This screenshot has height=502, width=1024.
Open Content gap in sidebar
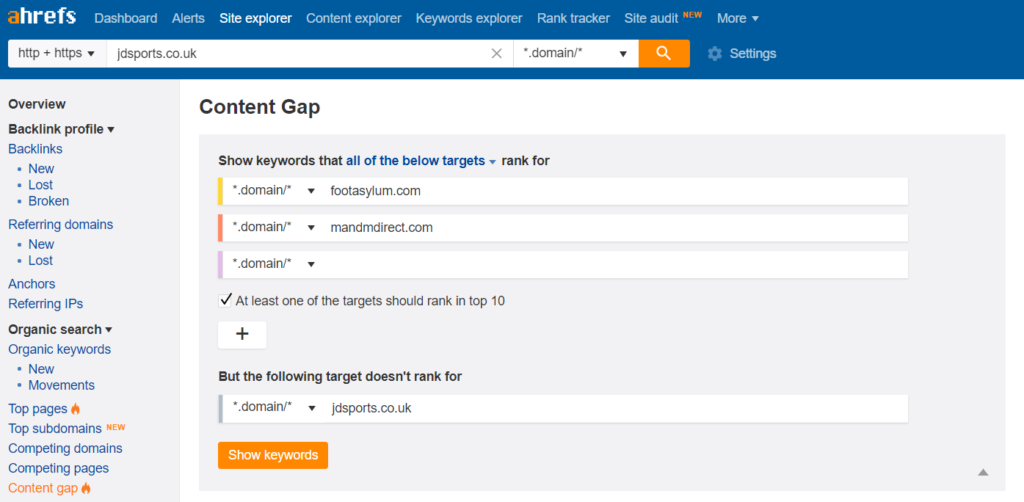(x=43, y=488)
